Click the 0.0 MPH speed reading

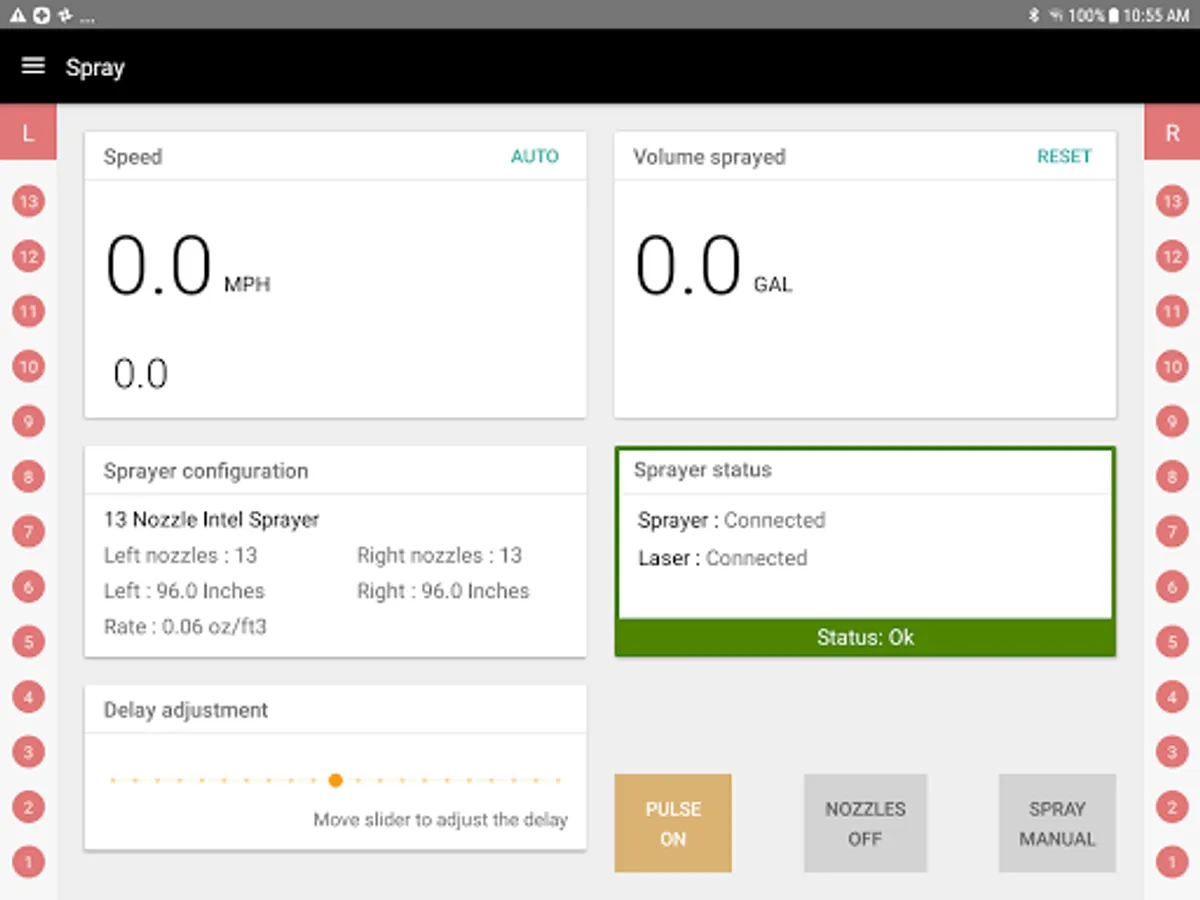click(188, 267)
